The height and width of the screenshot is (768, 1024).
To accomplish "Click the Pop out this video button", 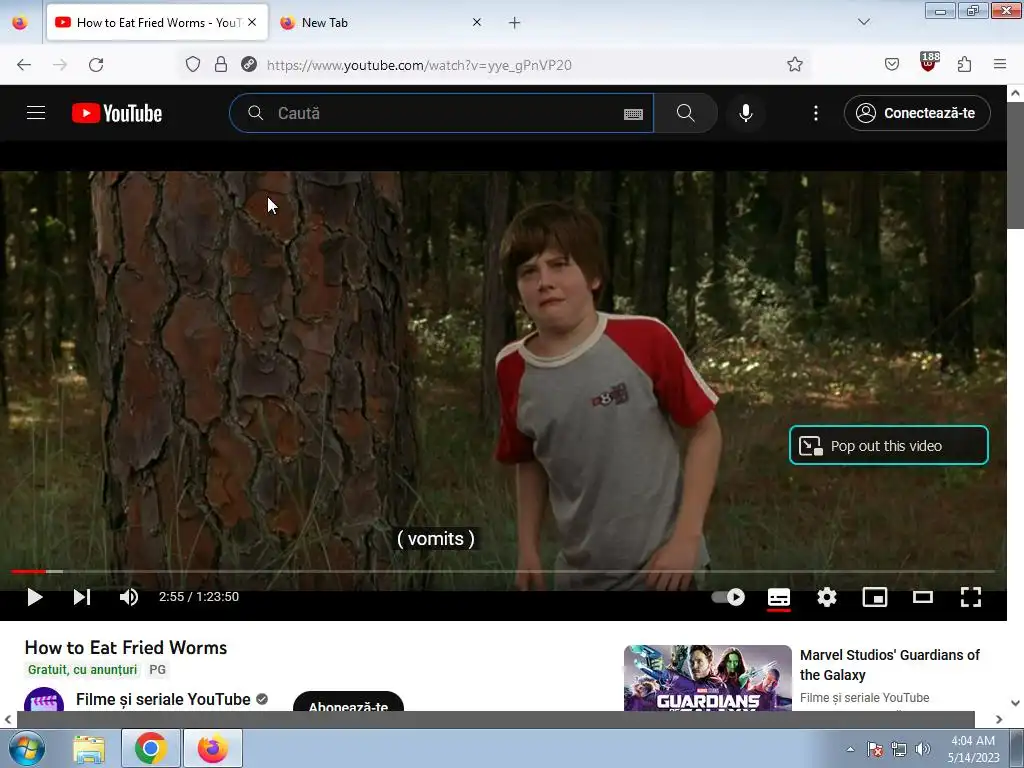I will coord(889,445).
